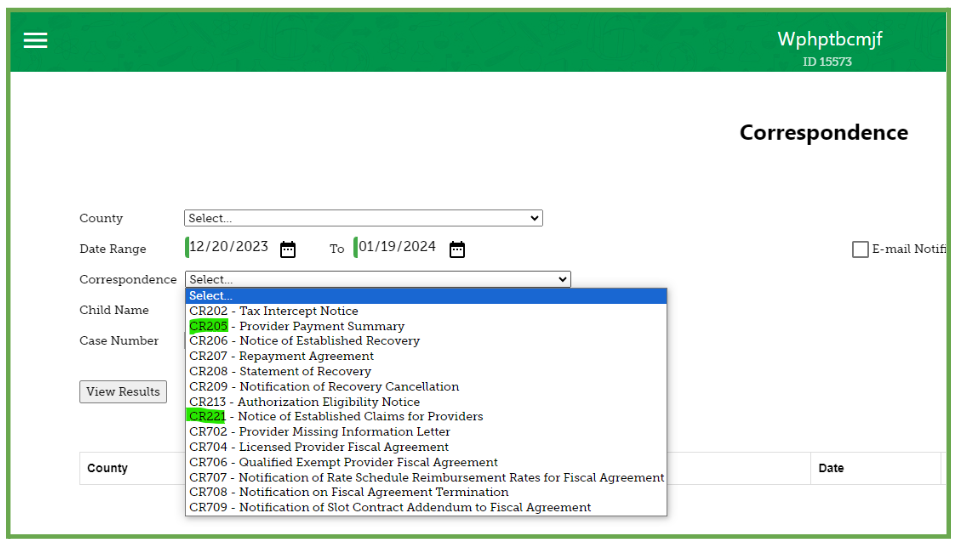
Task: Toggle the E-mail Notification checkbox
Action: coord(860,250)
